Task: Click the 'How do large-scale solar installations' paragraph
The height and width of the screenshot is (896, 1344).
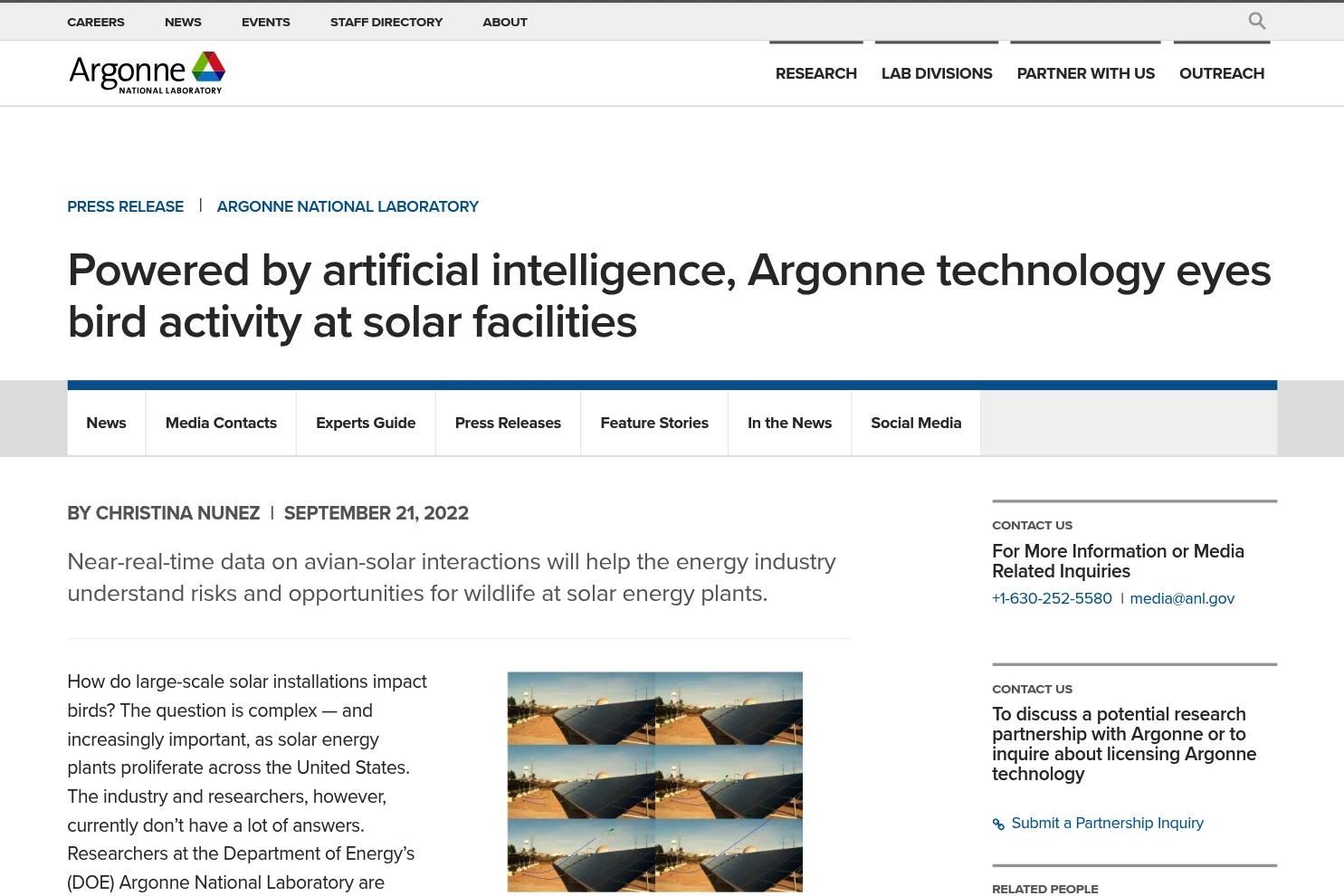Action: pos(247,782)
